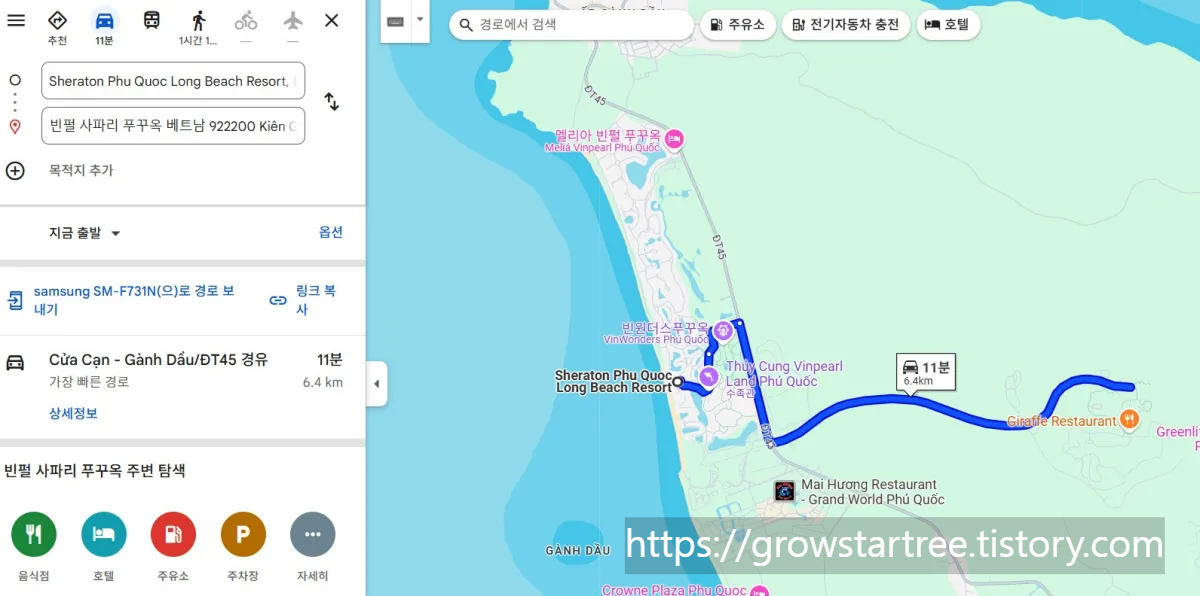Click the Sheraton Phu Quoc Long Beach Resort label
1200x596 pixels.
click(613, 382)
